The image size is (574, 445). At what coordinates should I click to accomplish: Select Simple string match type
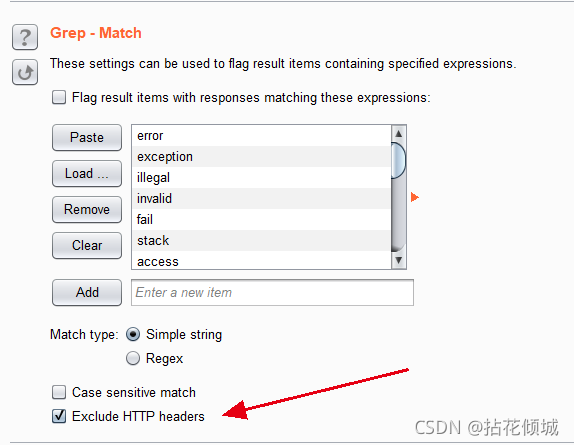coord(133,334)
